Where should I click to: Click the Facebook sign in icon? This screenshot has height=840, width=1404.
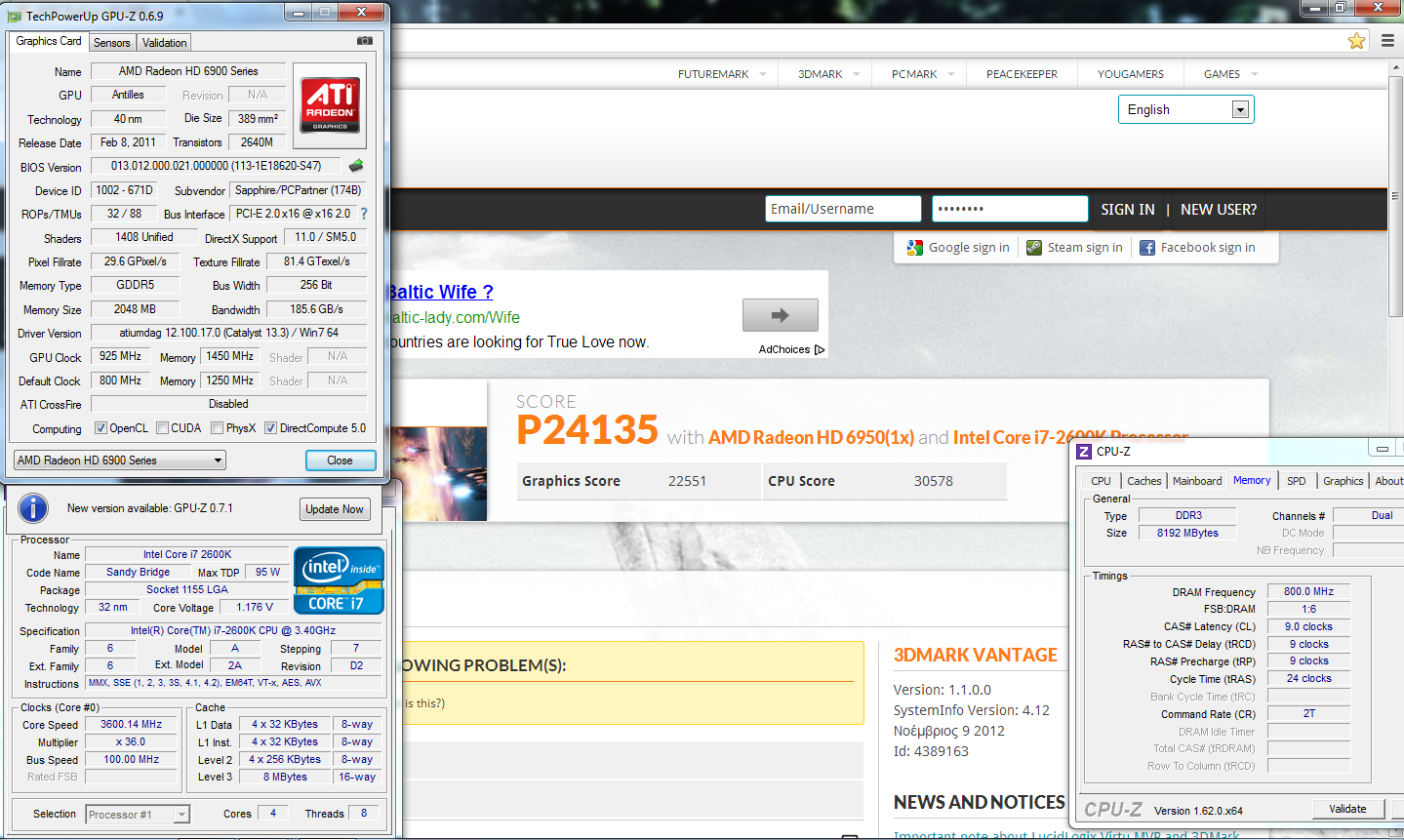point(1147,248)
